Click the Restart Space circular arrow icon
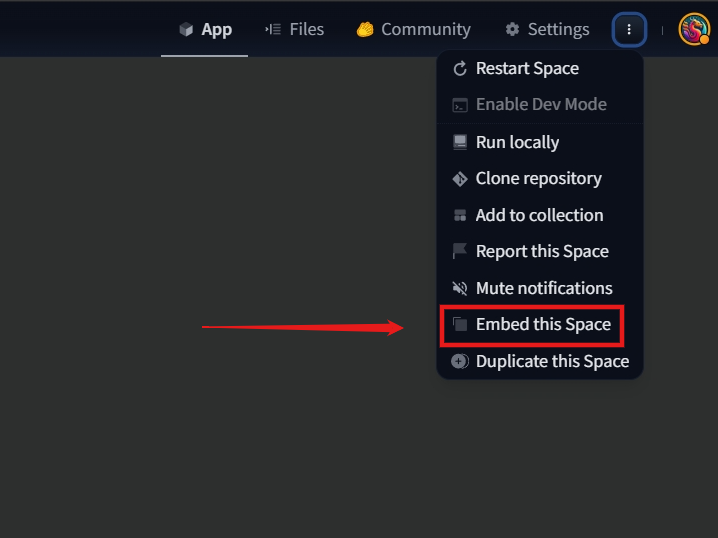 point(460,69)
